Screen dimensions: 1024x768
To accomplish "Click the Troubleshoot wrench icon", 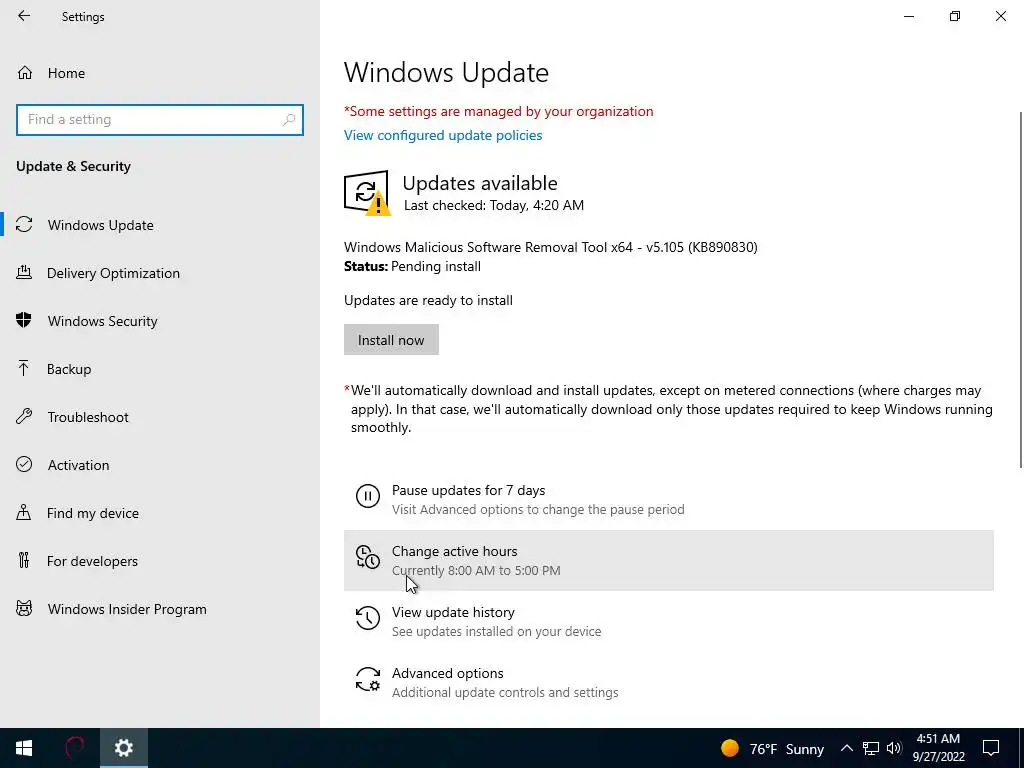I will pyautogui.click(x=24, y=417).
